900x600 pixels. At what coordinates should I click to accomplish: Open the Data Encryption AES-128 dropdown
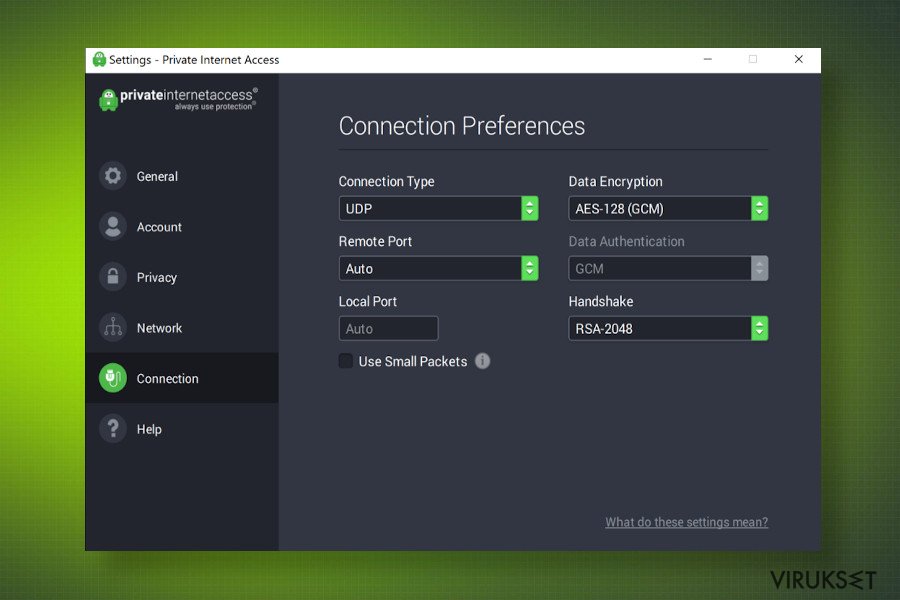pyautogui.click(x=668, y=208)
